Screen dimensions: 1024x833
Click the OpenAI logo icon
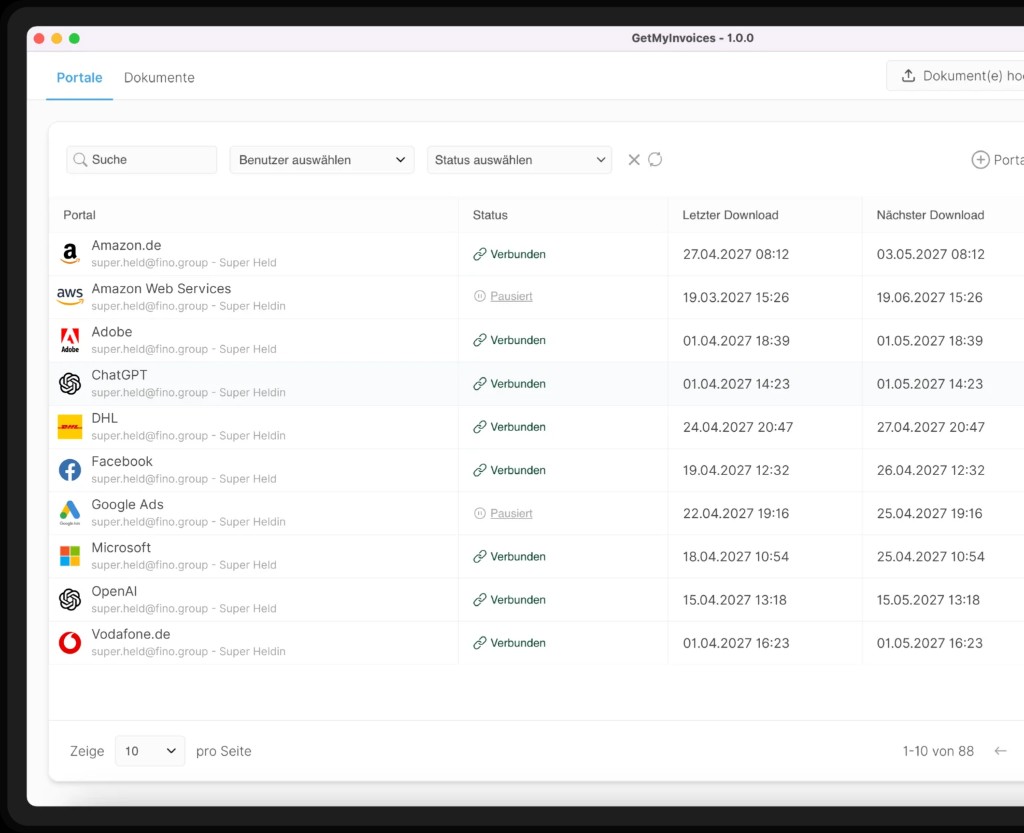(x=70, y=599)
